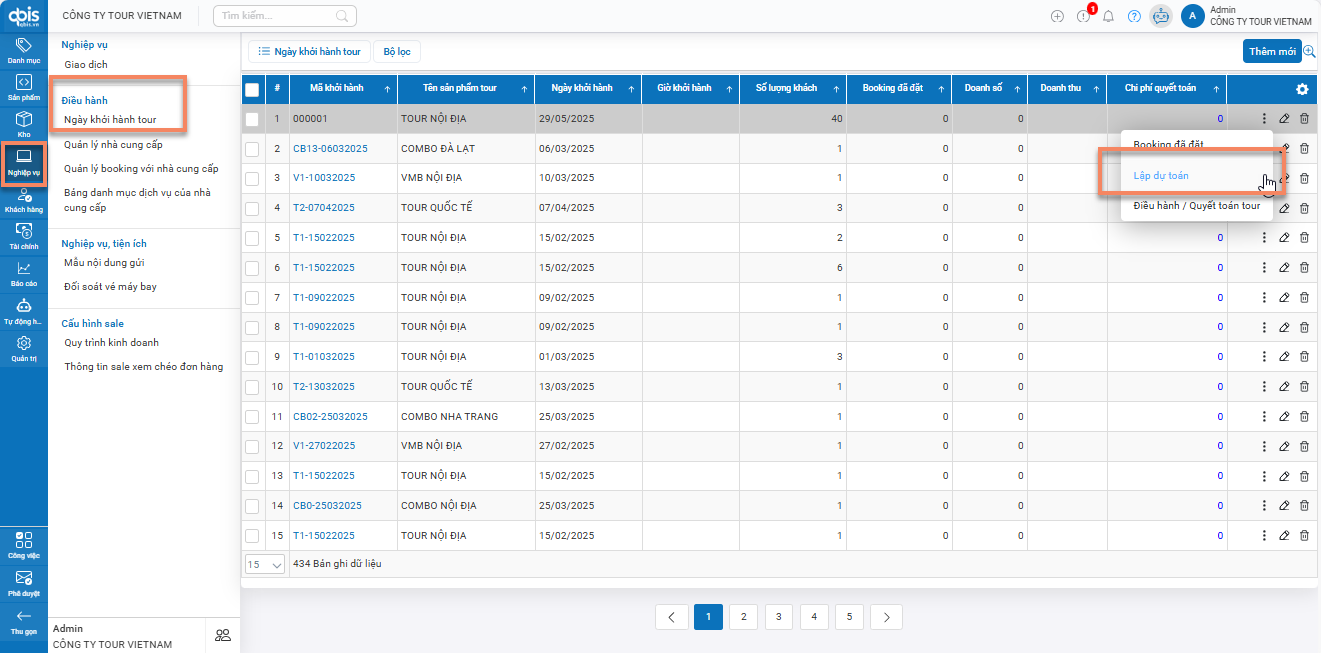
Task: Open the Sản phẩm sidebar module
Action: click(24, 88)
